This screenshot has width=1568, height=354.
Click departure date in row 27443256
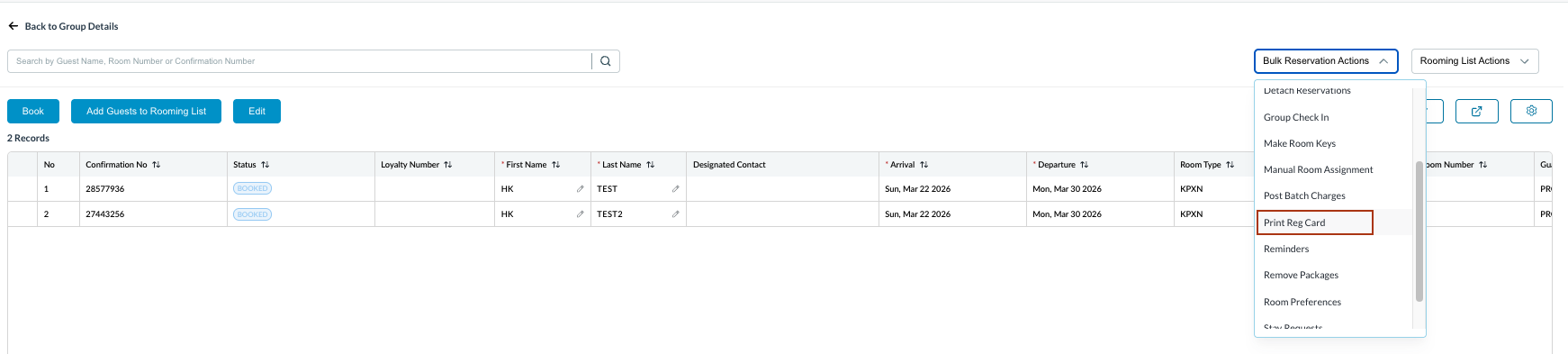coord(1067,214)
